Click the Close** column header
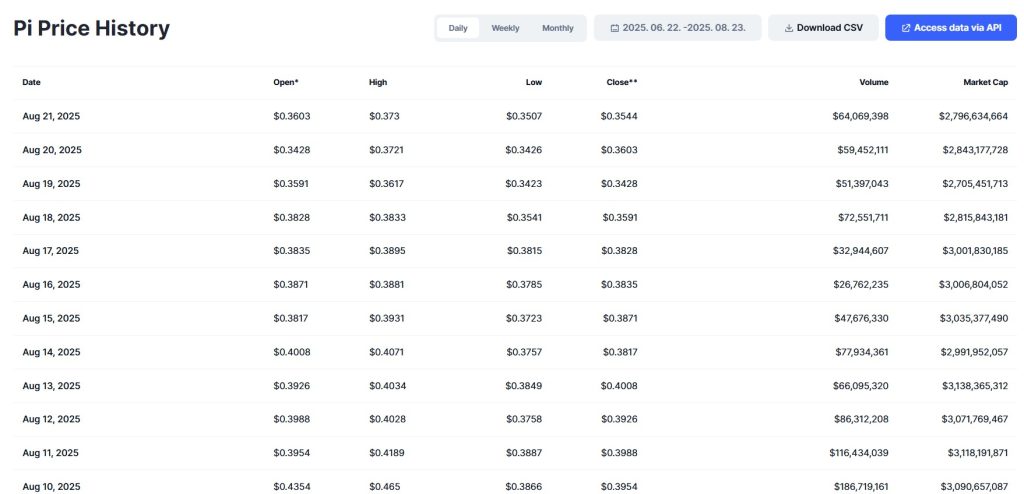This screenshot has width=1024, height=494. tap(622, 82)
